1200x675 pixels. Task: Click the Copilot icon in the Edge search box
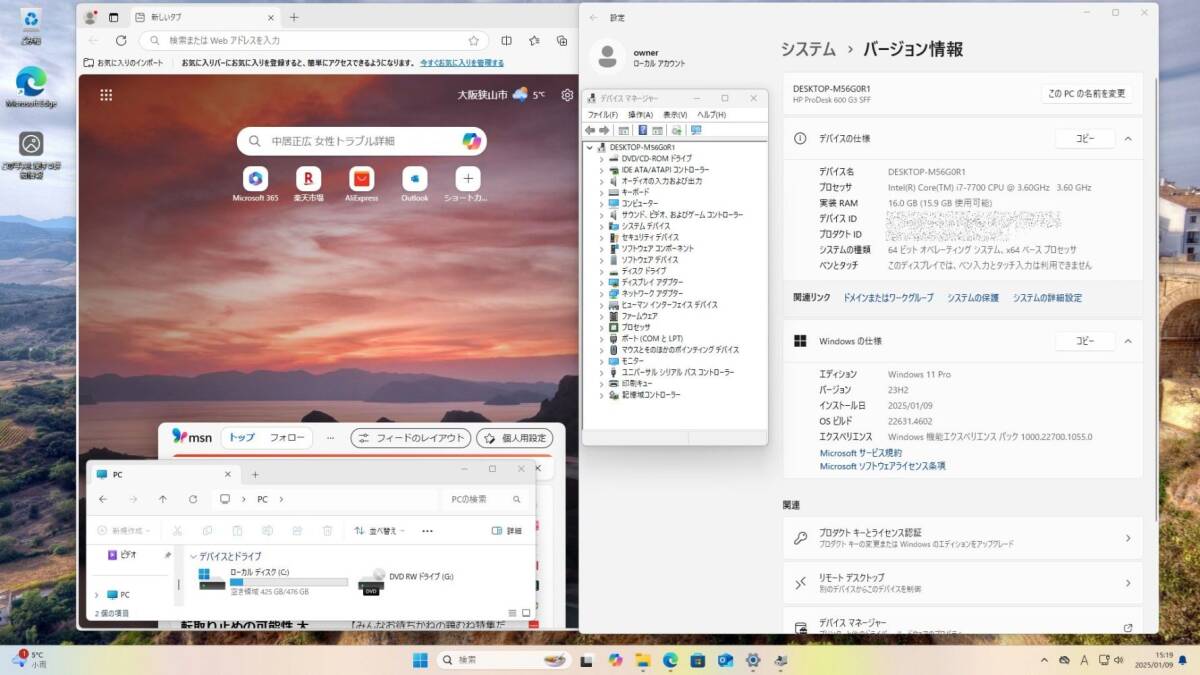(472, 141)
